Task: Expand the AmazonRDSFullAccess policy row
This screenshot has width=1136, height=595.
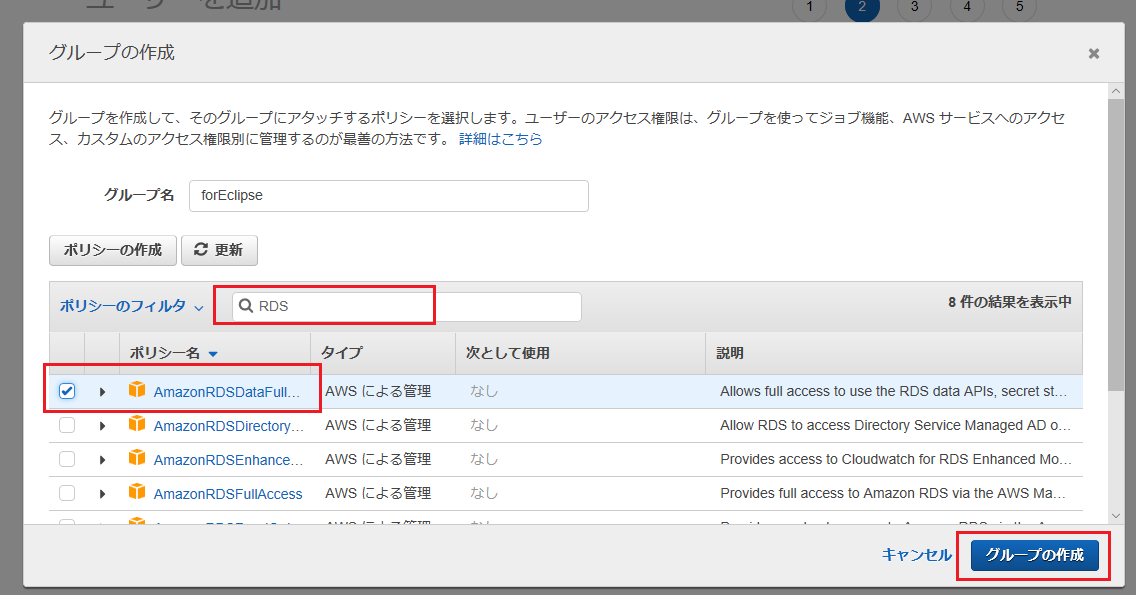Action: pyautogui.click(x=102, y=494)
